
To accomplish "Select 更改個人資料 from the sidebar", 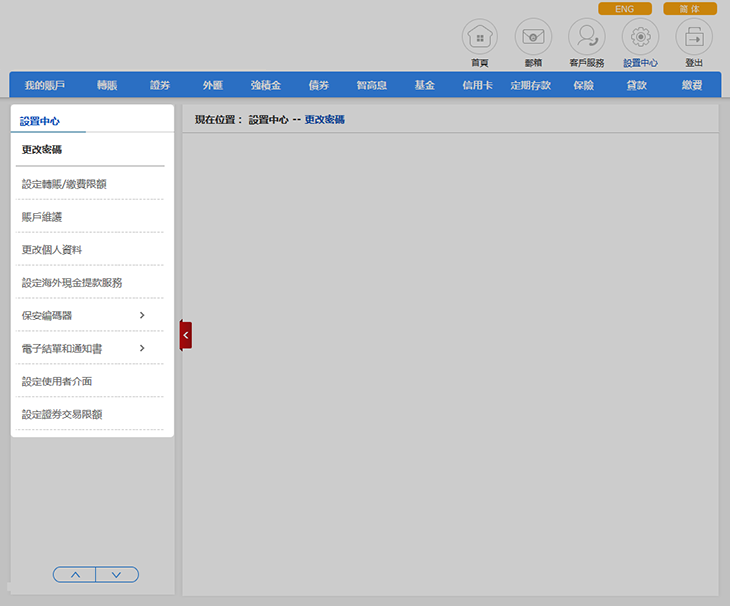I will [52, 249].
